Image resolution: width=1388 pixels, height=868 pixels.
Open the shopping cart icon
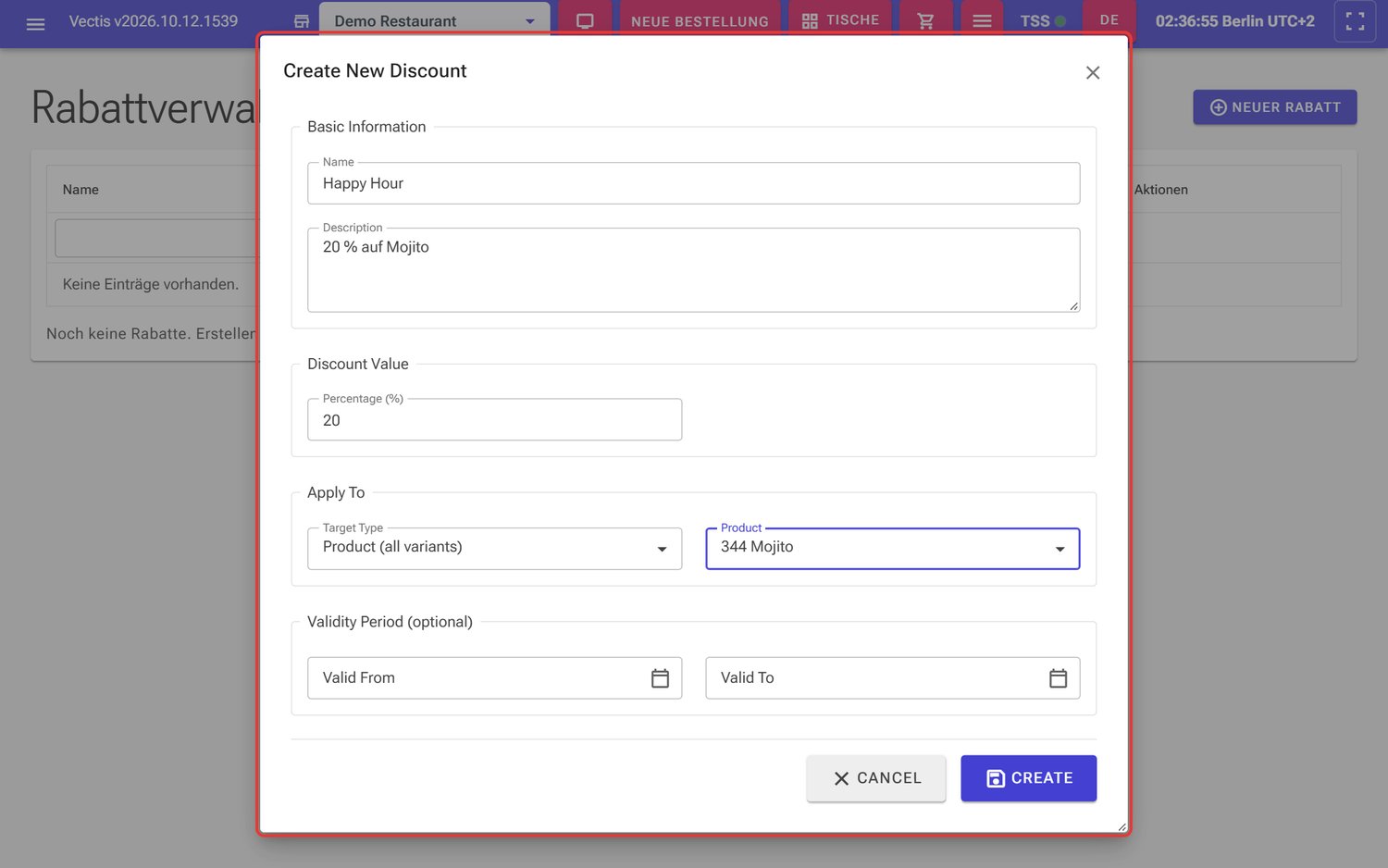point(925,21)
